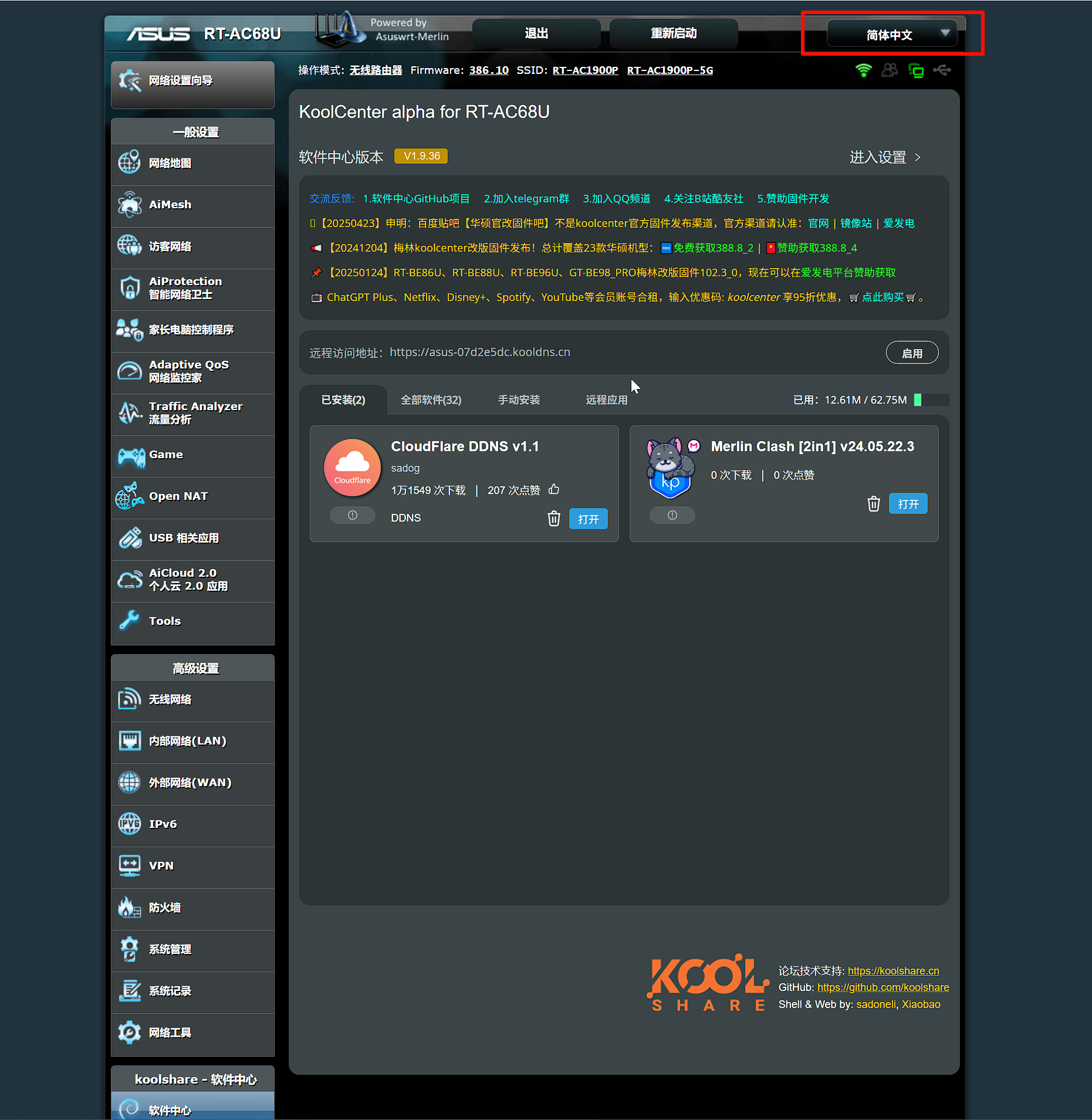Click the Open NAT icon
Screen dimensions: 1092x1120
[130, 496]
